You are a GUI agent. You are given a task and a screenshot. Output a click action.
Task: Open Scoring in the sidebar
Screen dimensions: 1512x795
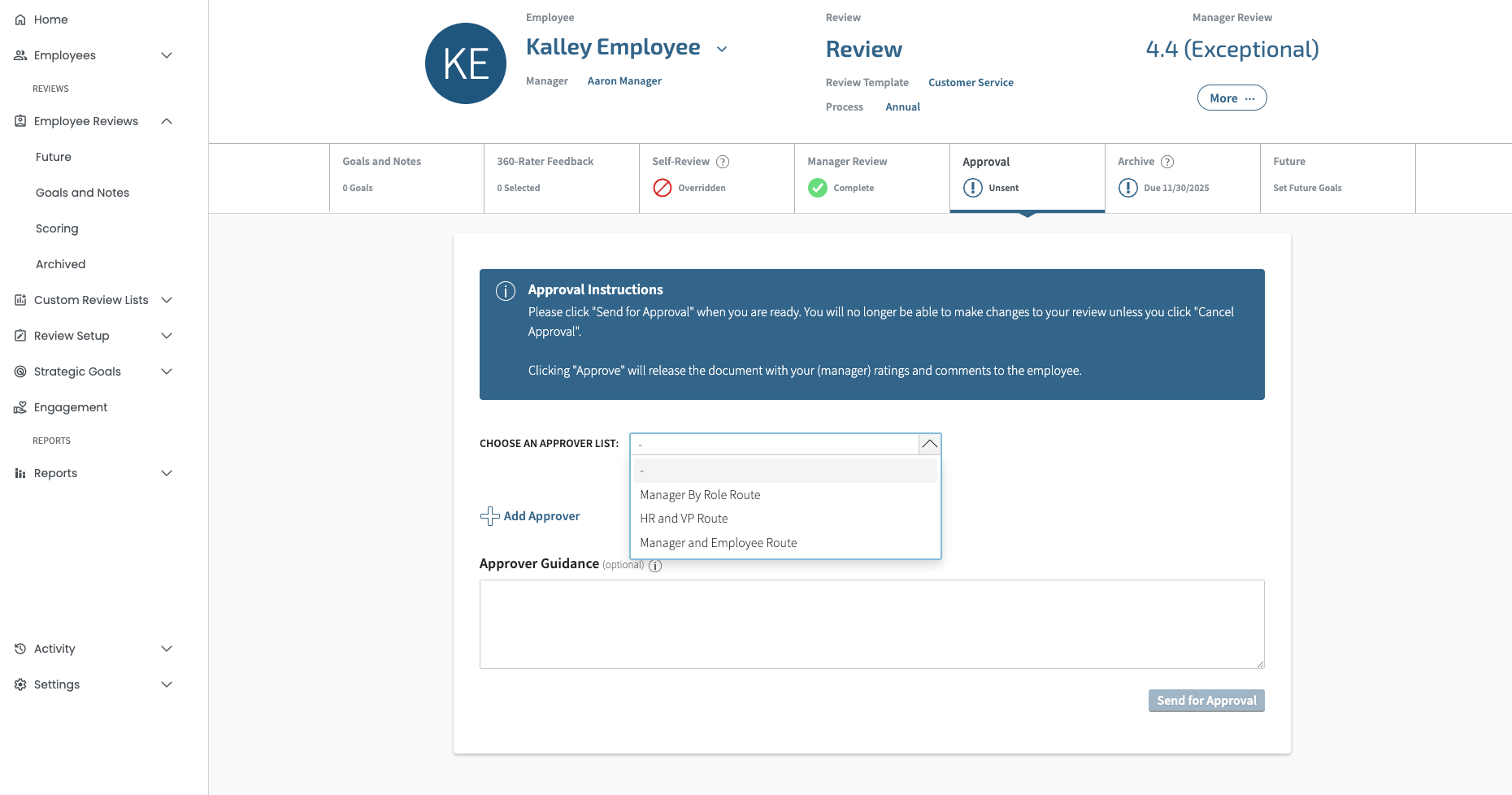tap(57, 228)
